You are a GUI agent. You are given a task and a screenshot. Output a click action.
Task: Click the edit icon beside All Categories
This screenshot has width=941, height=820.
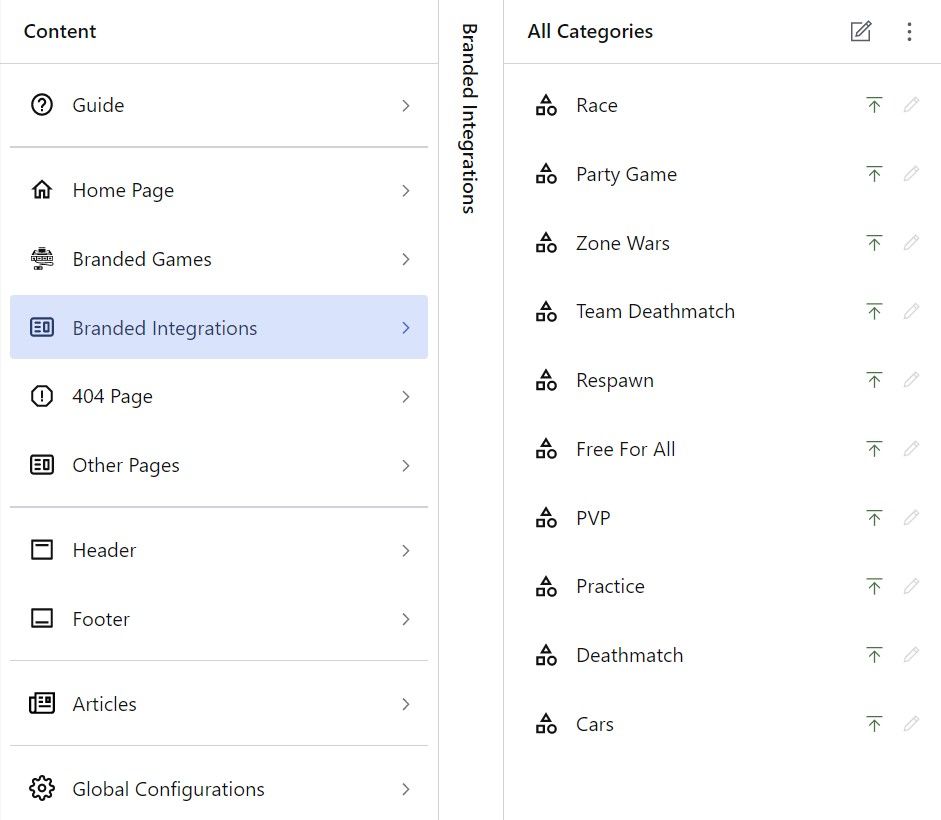(x=860, y=32)
